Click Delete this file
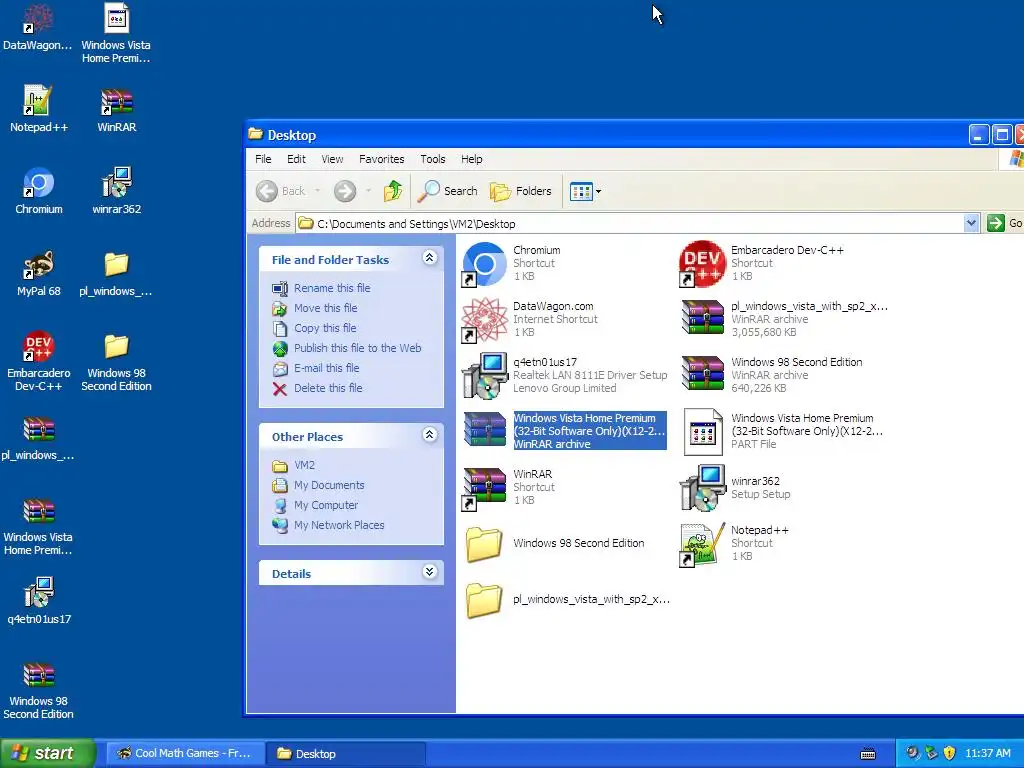The height and width of the screenshot is (768, 1024). pos(317,388)
